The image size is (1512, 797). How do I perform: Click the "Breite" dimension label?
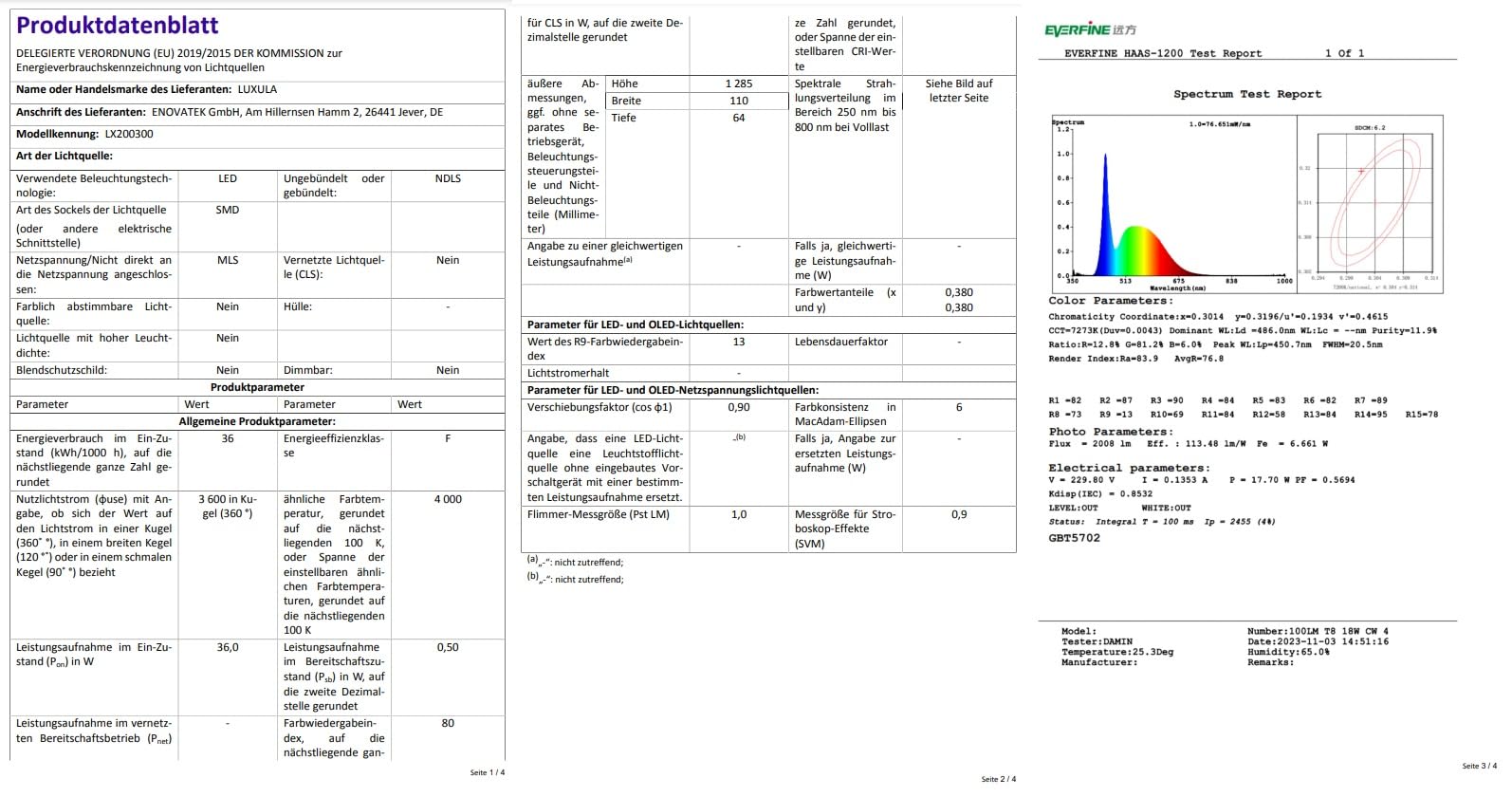point(626,101)
